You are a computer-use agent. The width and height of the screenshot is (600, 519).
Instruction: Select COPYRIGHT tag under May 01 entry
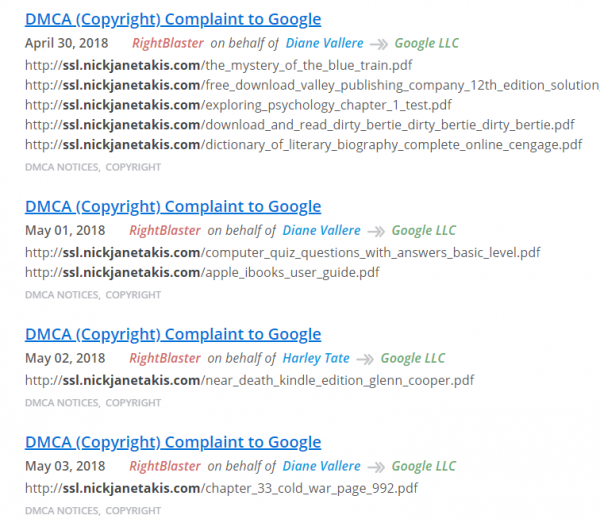[x=133, y=295]
